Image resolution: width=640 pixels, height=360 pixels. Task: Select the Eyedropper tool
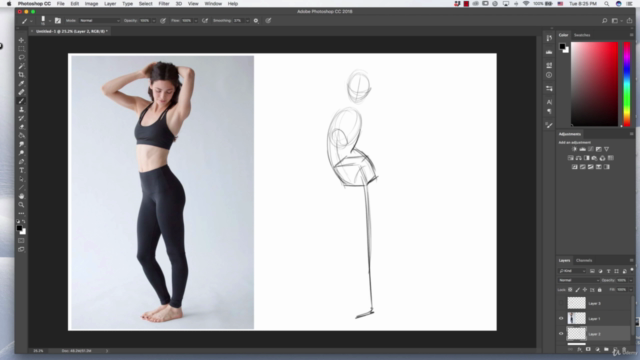(x=21, y=83)
